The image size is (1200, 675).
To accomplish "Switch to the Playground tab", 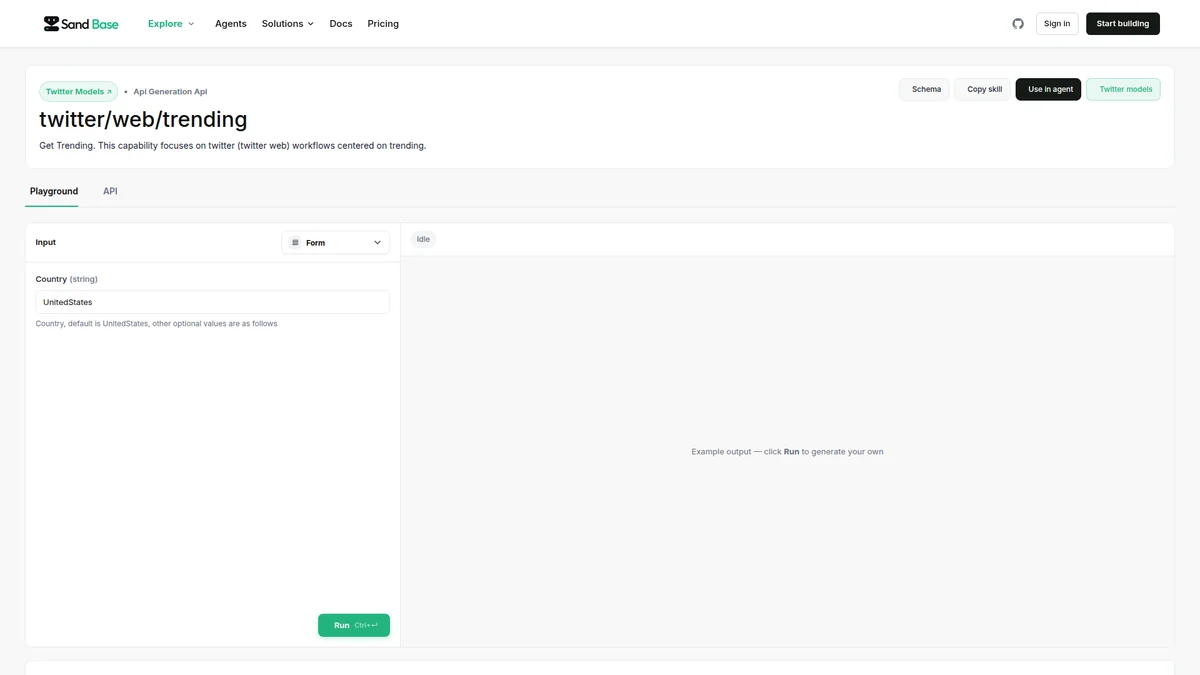I will pyautogui.click(x=54, y=191).
